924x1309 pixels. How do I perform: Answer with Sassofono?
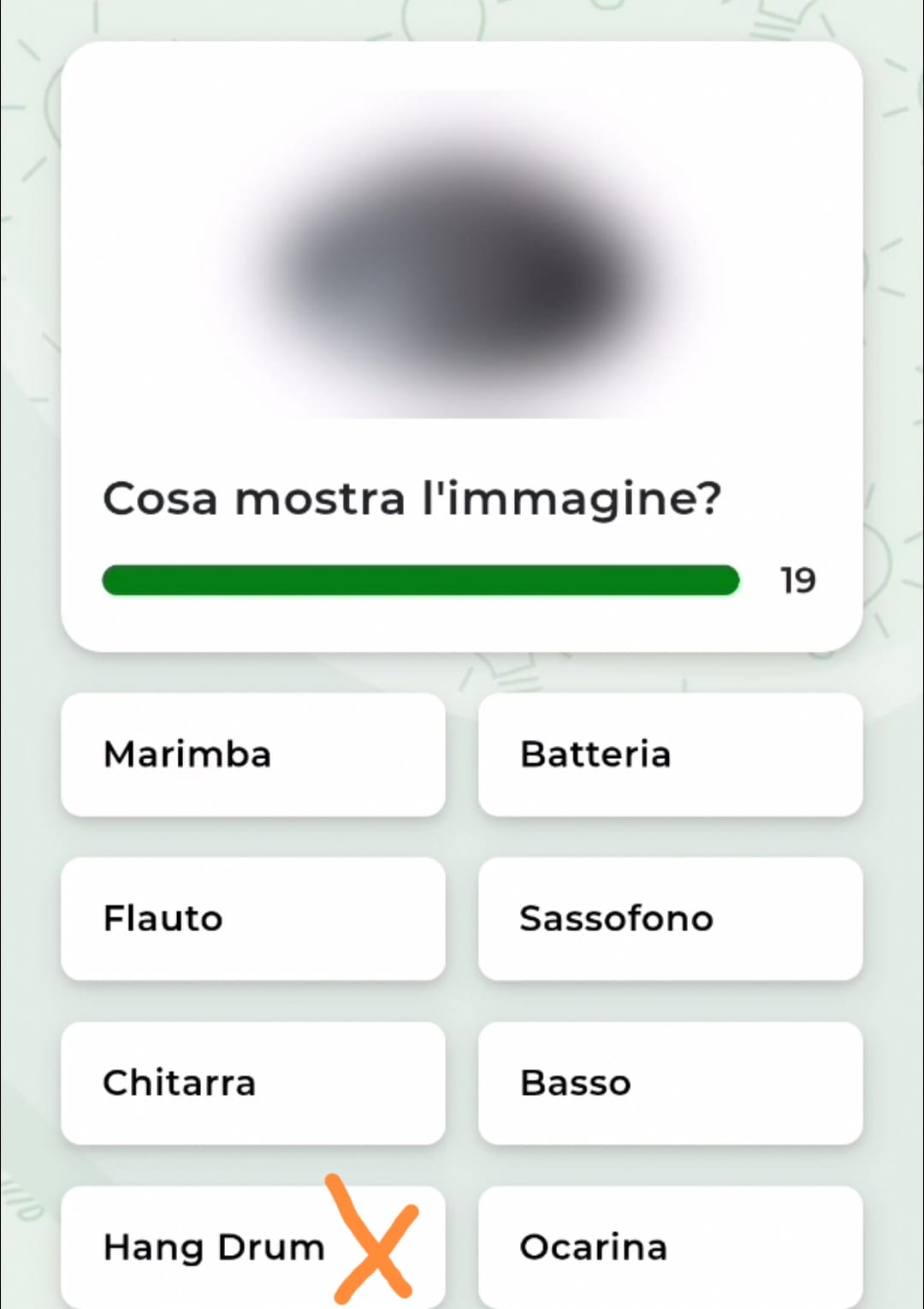click(x=670, y=919)
